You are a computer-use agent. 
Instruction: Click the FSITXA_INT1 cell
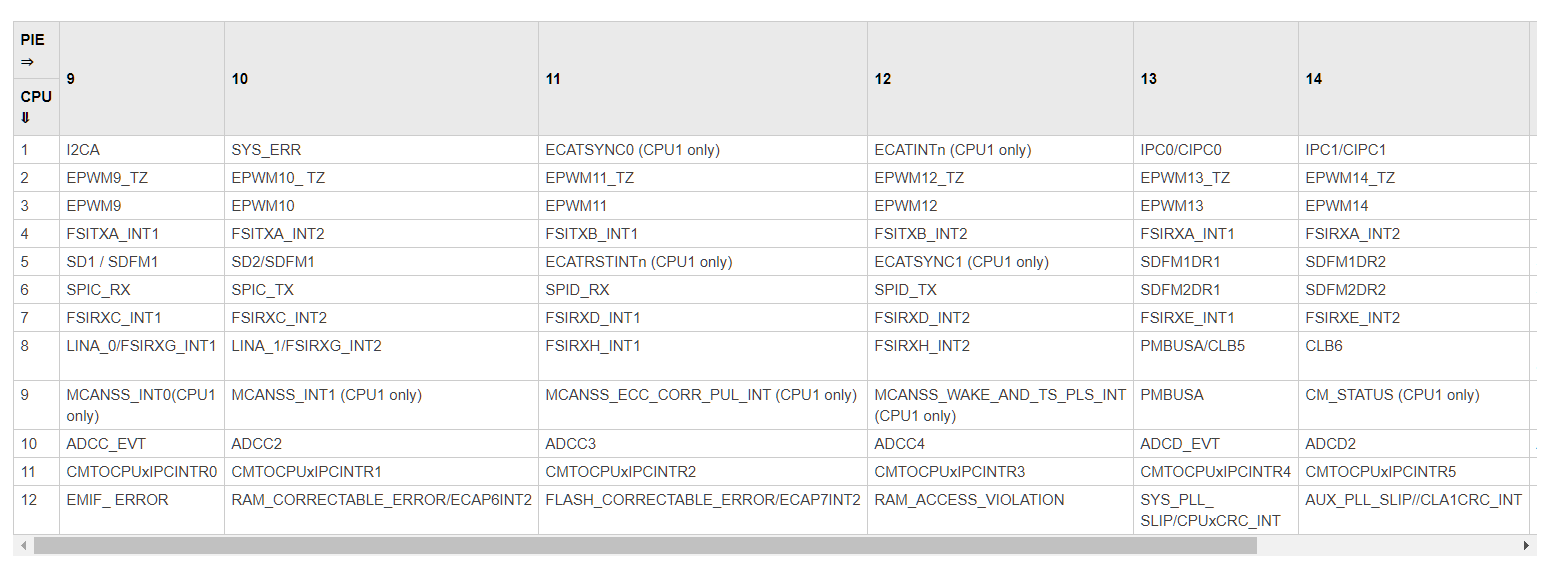click(x=142, y=234)
